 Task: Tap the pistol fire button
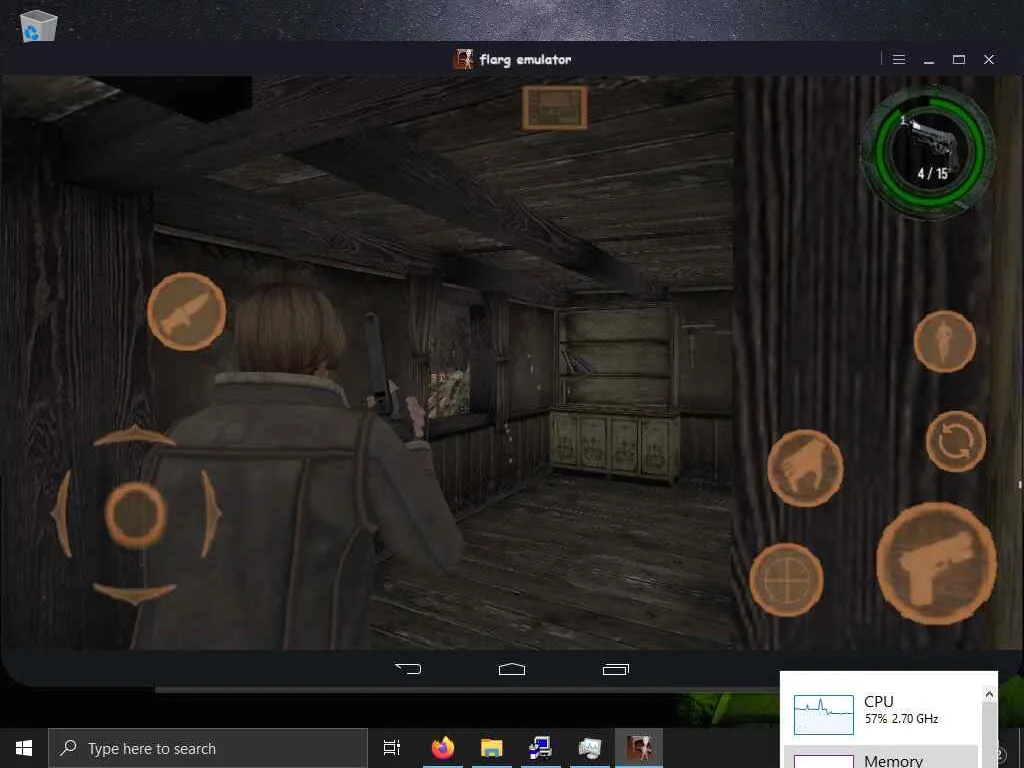click(936, 563)
